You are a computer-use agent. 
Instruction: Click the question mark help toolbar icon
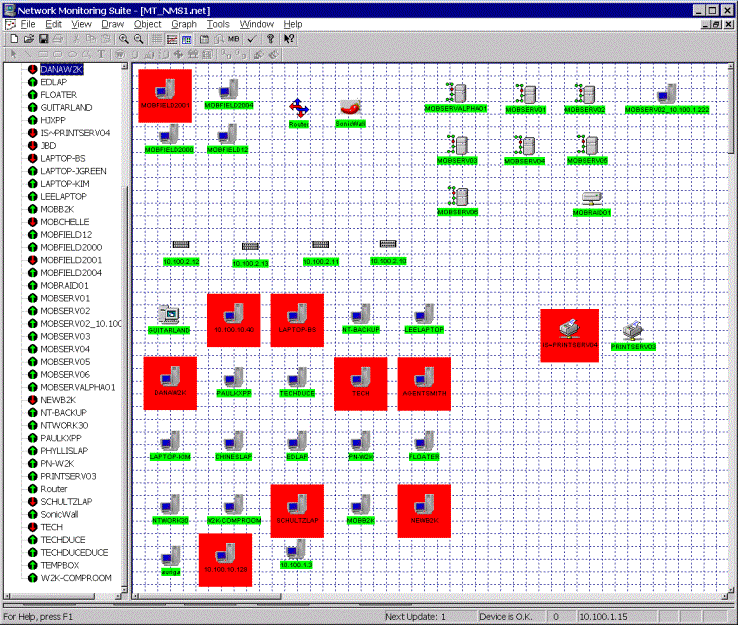(x=270, y=38)
